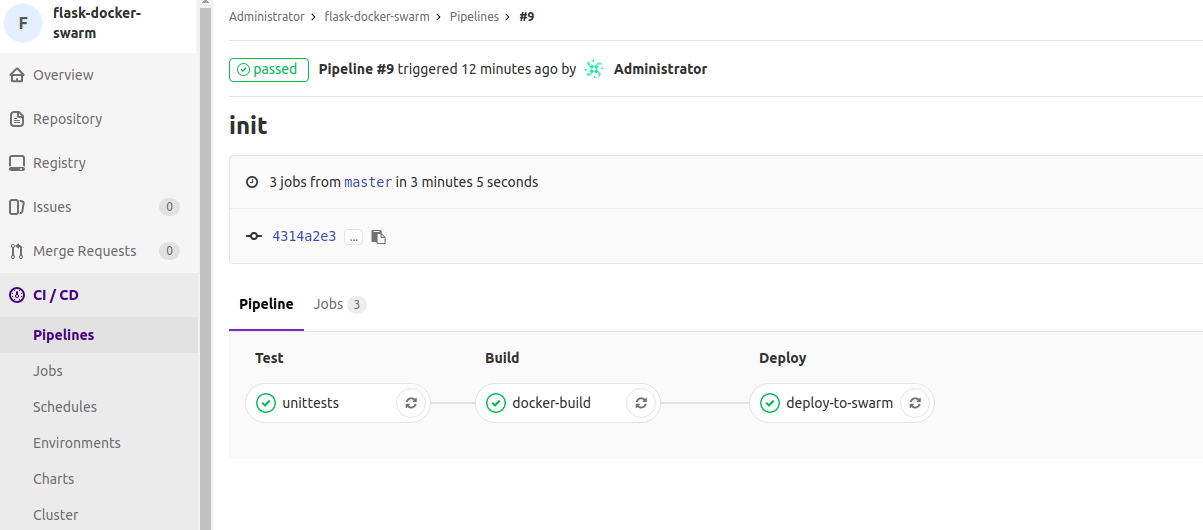Screen dimensions: 1203x530
Task: Copy commit SHA to clipboard
Action: (x=378, y=237)
